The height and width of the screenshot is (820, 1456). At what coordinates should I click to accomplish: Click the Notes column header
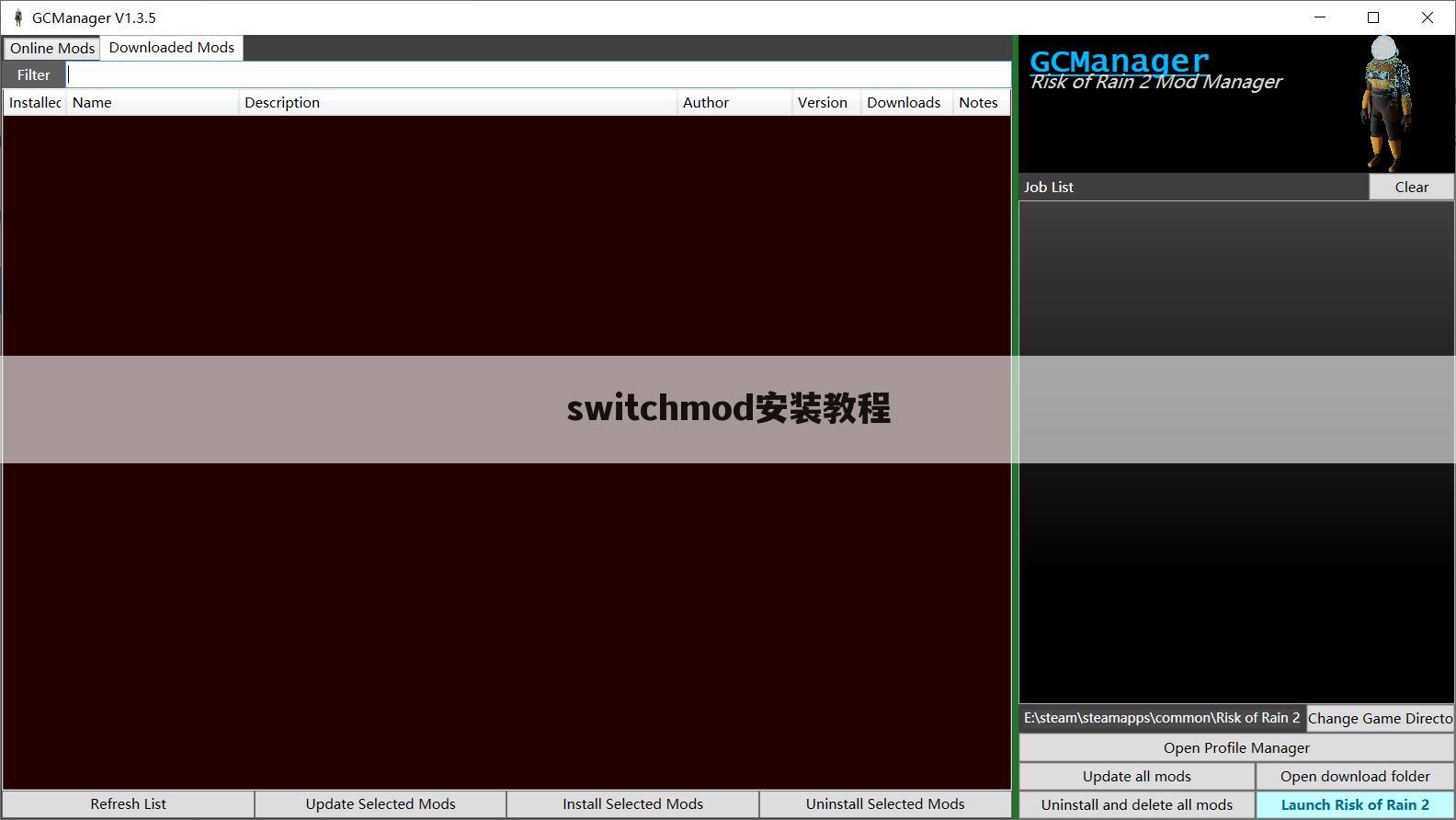click(982, 102)
